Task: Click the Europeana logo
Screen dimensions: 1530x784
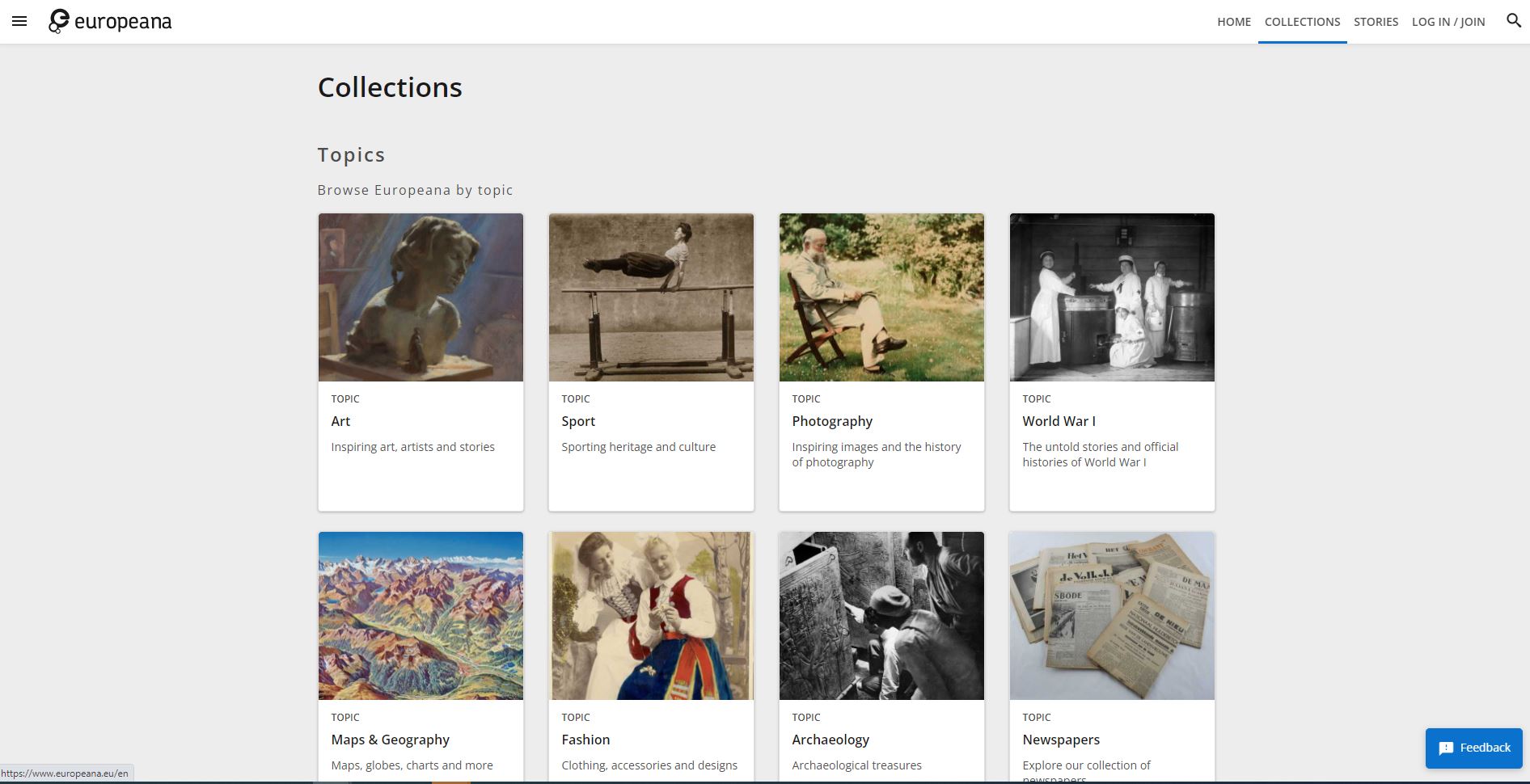Action: pyautogui.click(x=110, y=22)
